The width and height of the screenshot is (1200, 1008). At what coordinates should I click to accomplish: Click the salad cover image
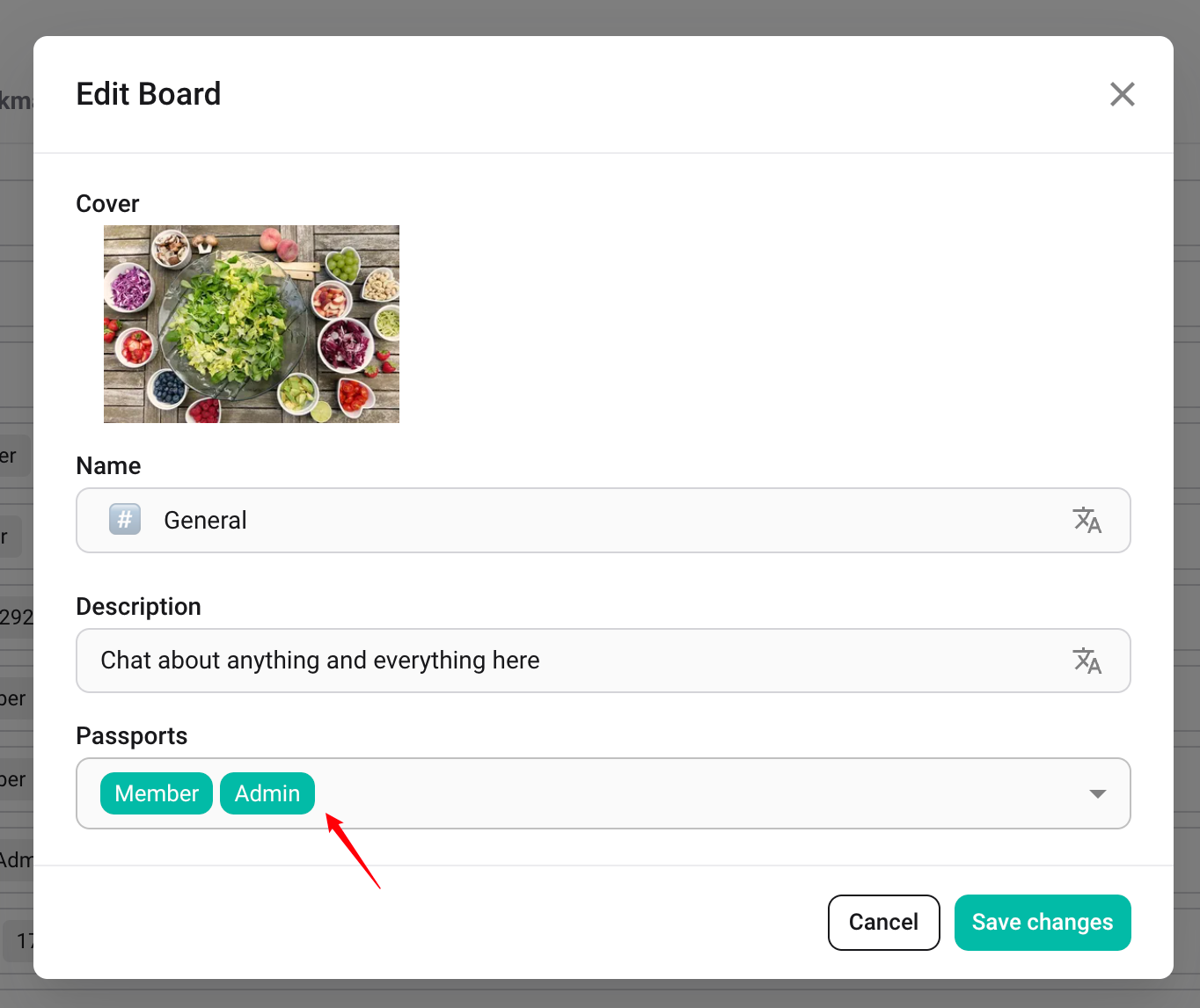[252, 324]
